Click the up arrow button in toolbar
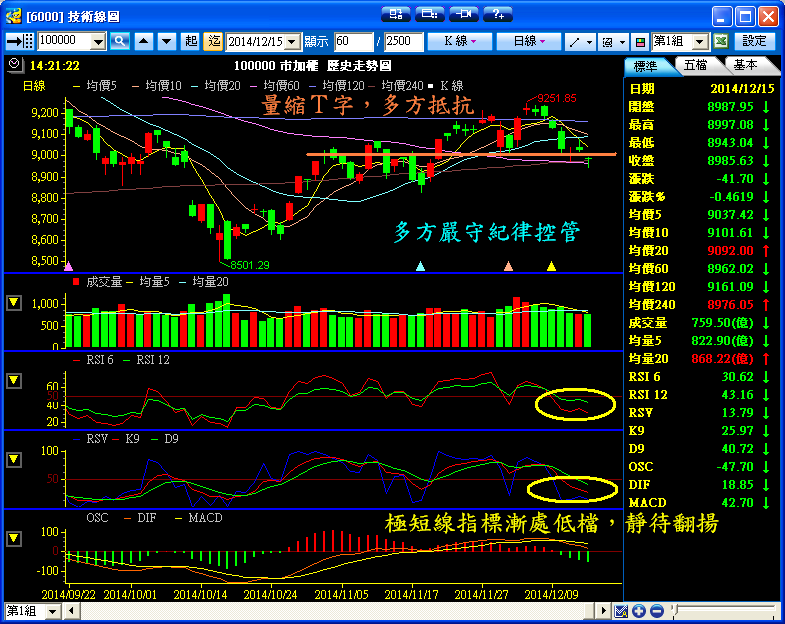Viewport: 785px width, 624px height. (143, 41)
